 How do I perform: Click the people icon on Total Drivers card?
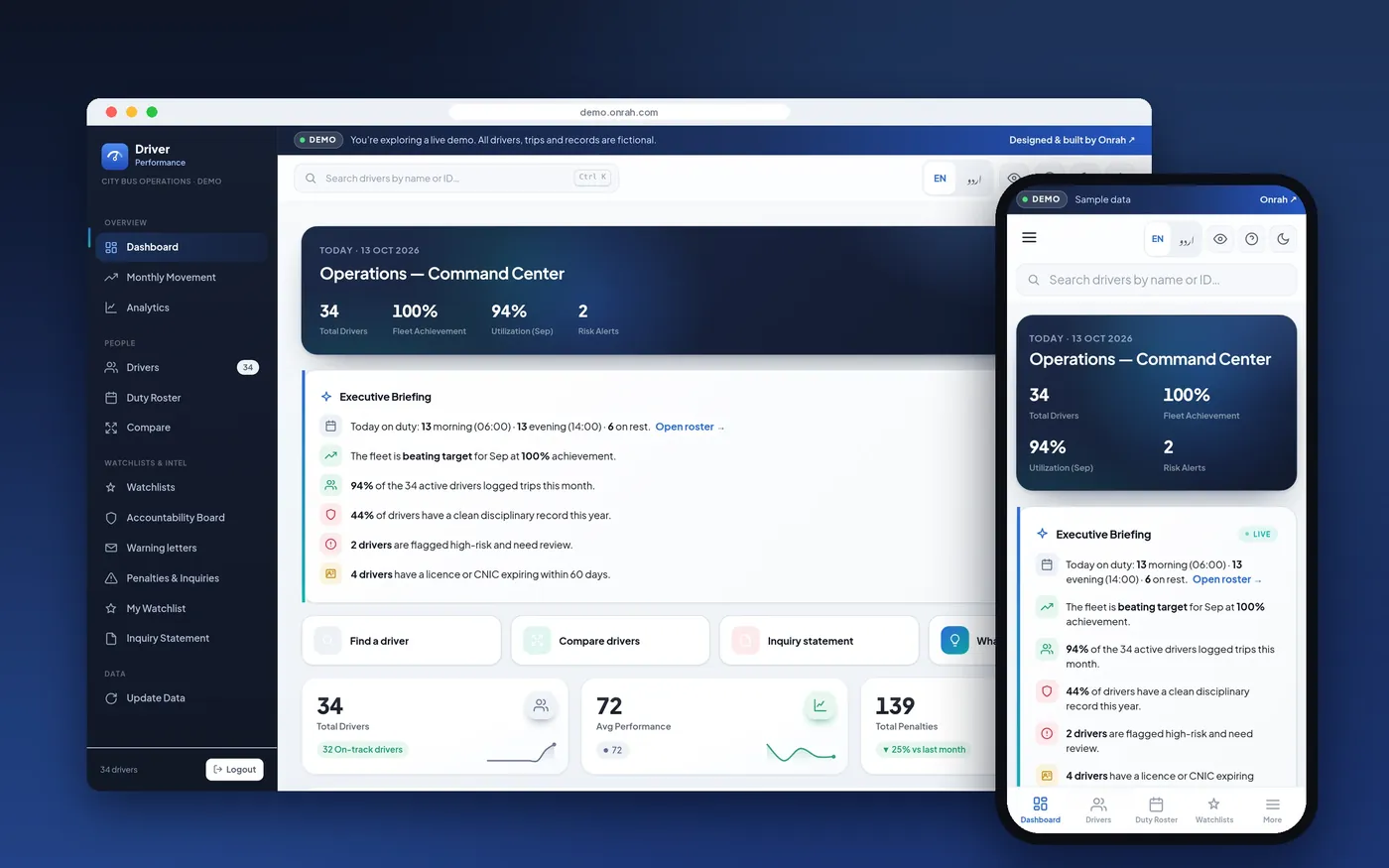tap(541, 705)
